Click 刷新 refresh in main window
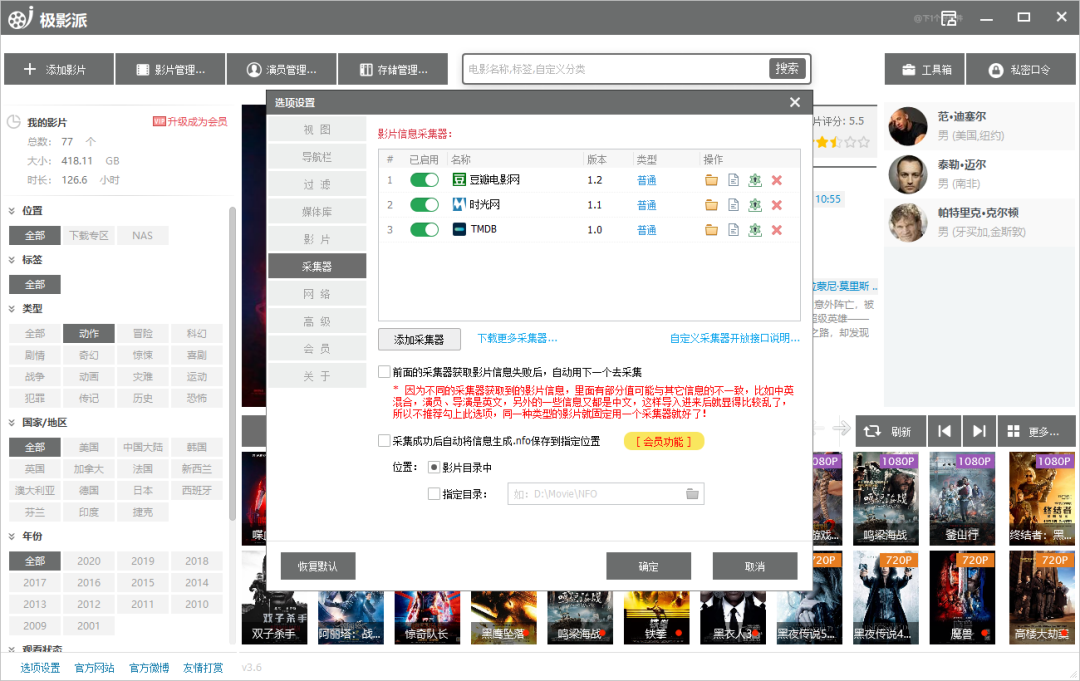Viewport: 1080px width, 681px height. 891,431
